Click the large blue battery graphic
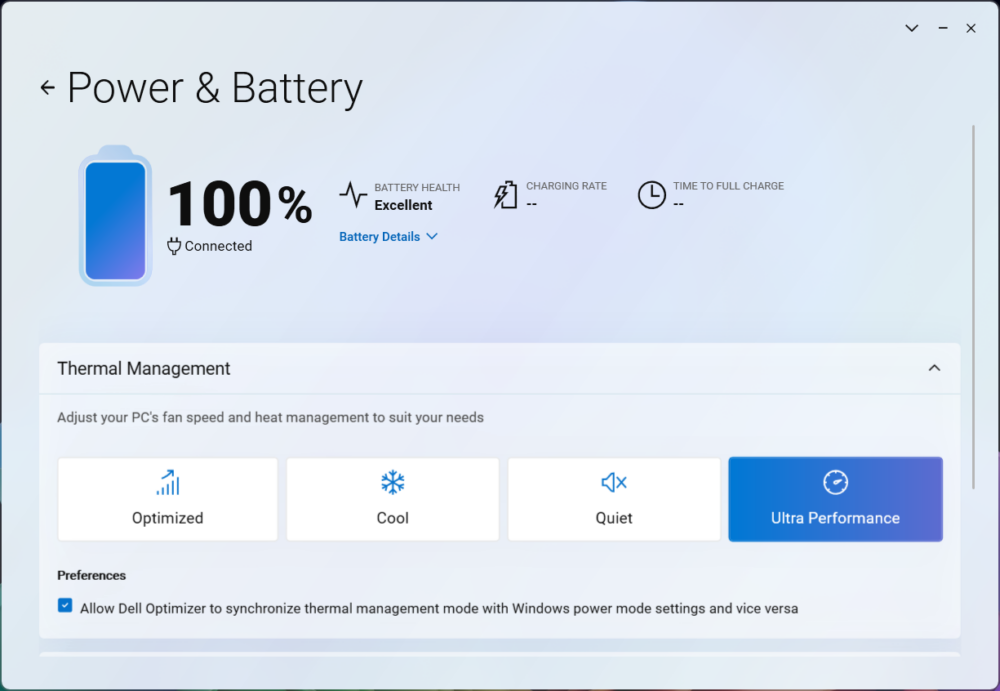1000x691 pixels. (x=115, y=219)
